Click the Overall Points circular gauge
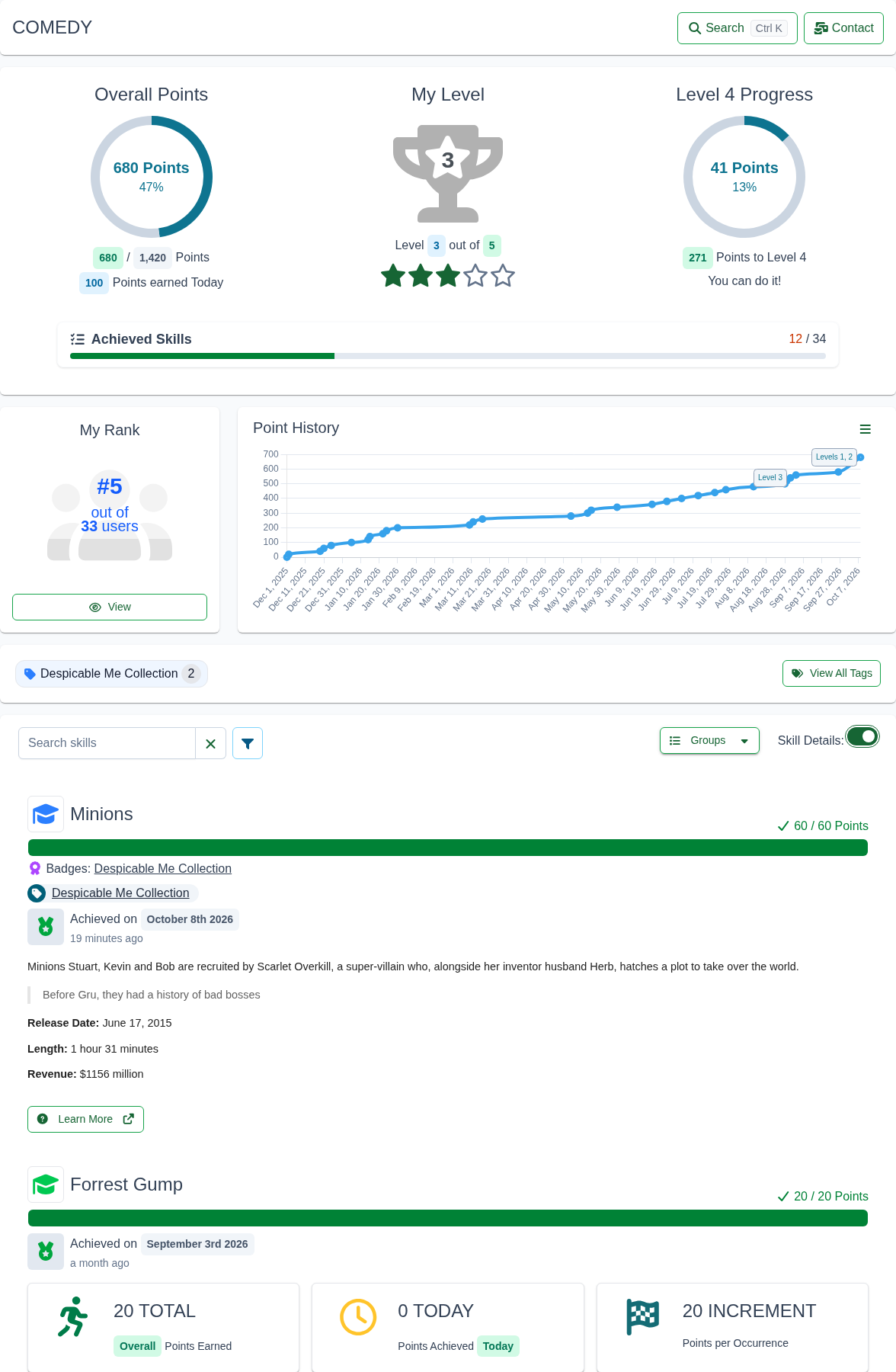This screenshot has width=896, height=1372. coord(152,177)
